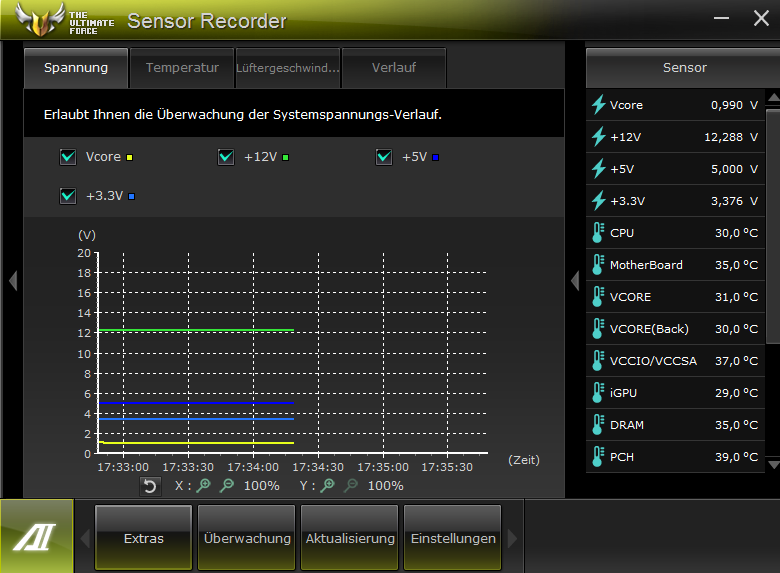Go to the previous bottom menu page with the left arrow
The image size is (780, 573).
pos(85,539)
